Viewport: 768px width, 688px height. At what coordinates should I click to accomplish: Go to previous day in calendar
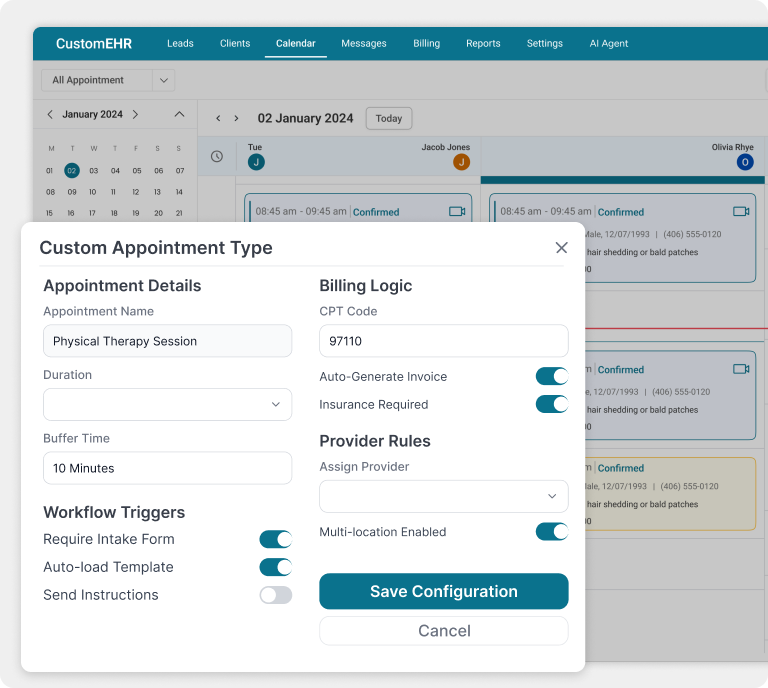[218, 119]
